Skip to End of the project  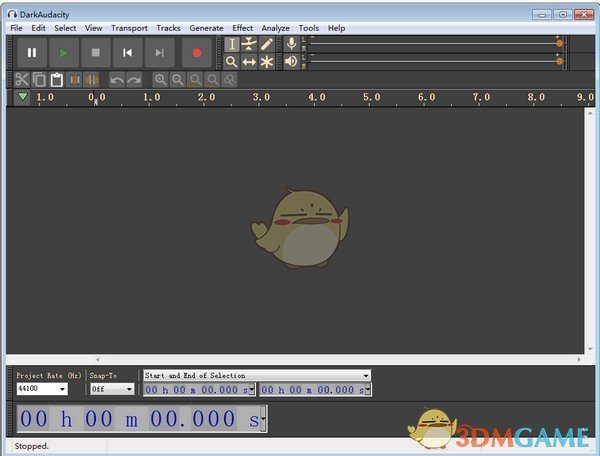click(x=160, y=53)
